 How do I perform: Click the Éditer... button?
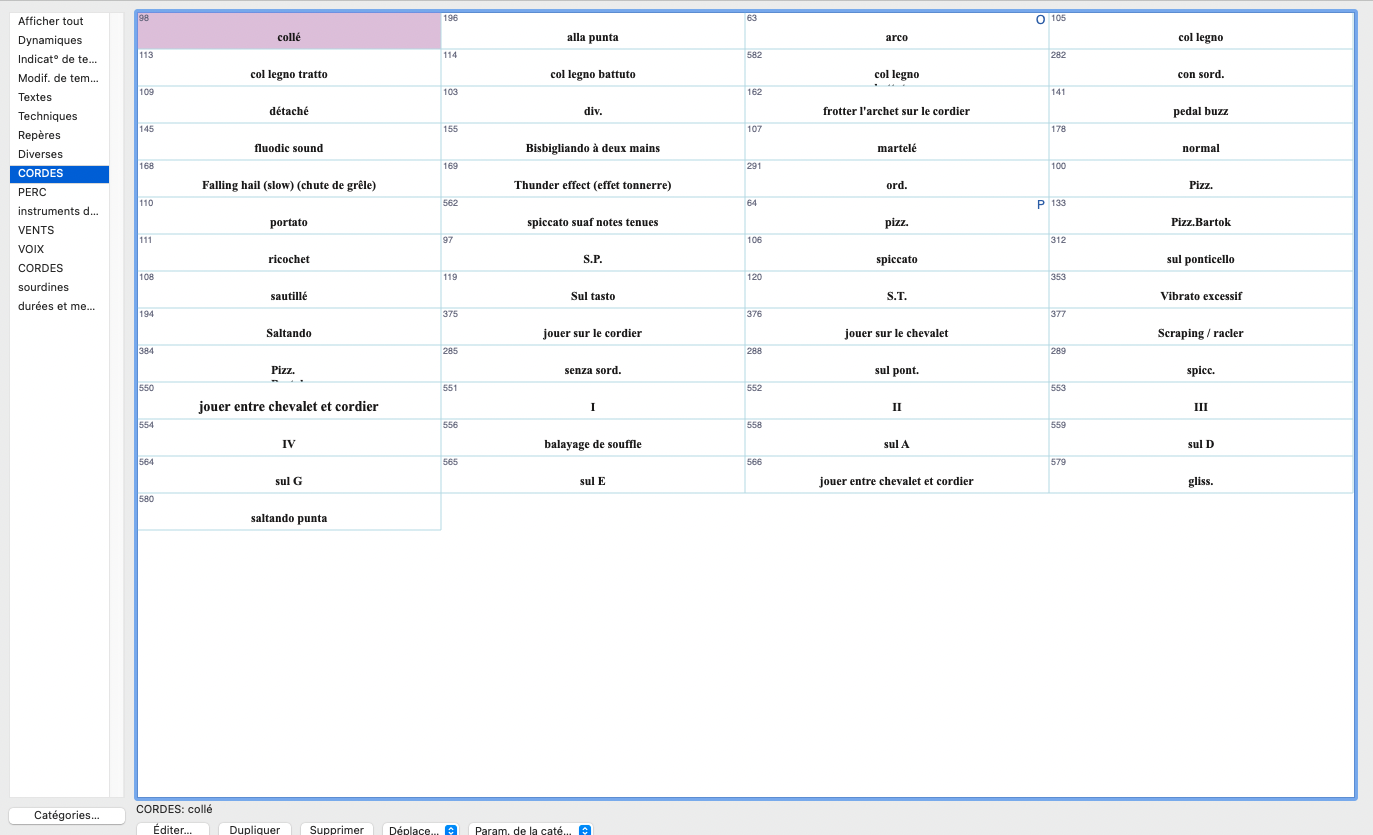(172, 829)
